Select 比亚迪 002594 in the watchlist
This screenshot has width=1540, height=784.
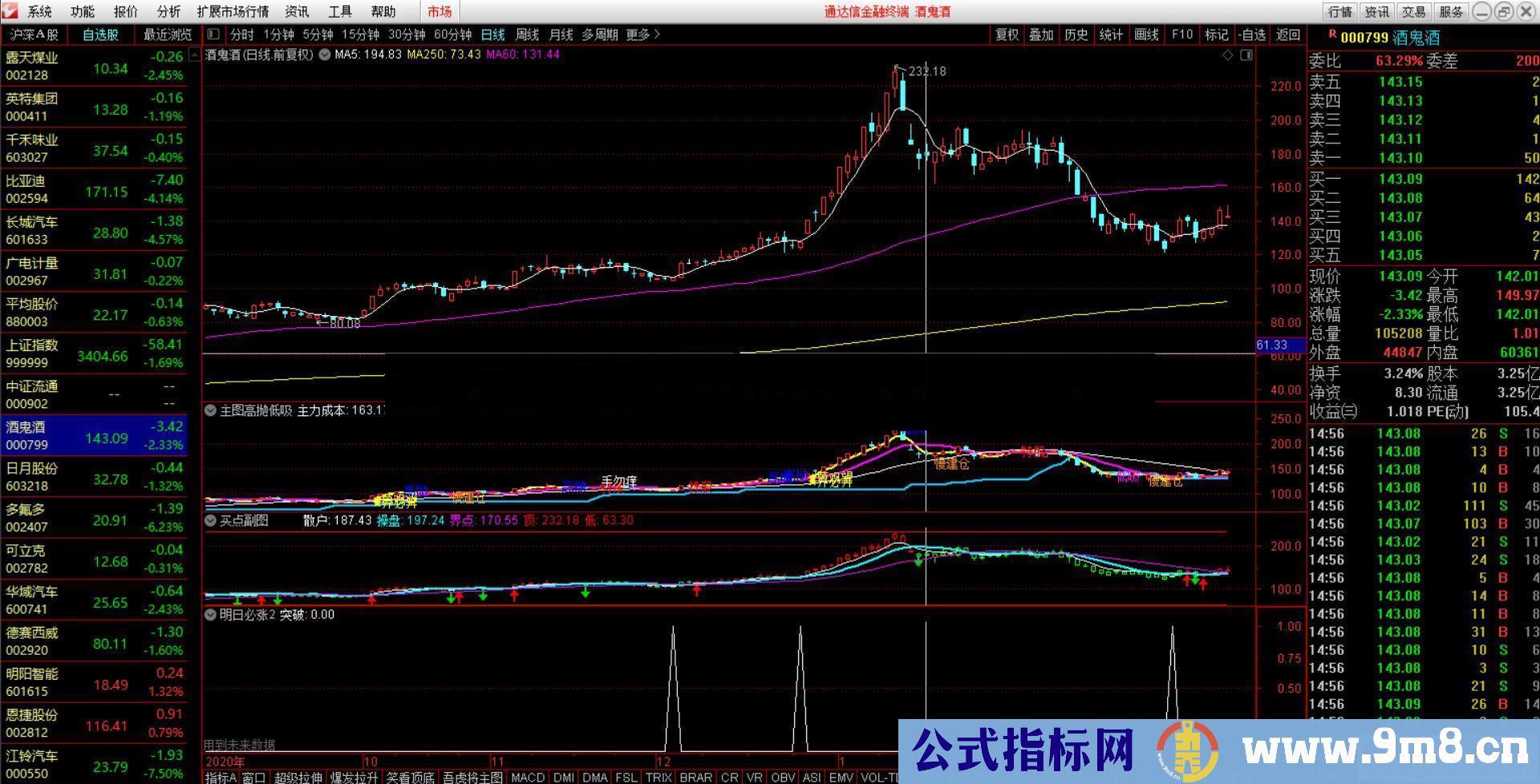point(94,189)
